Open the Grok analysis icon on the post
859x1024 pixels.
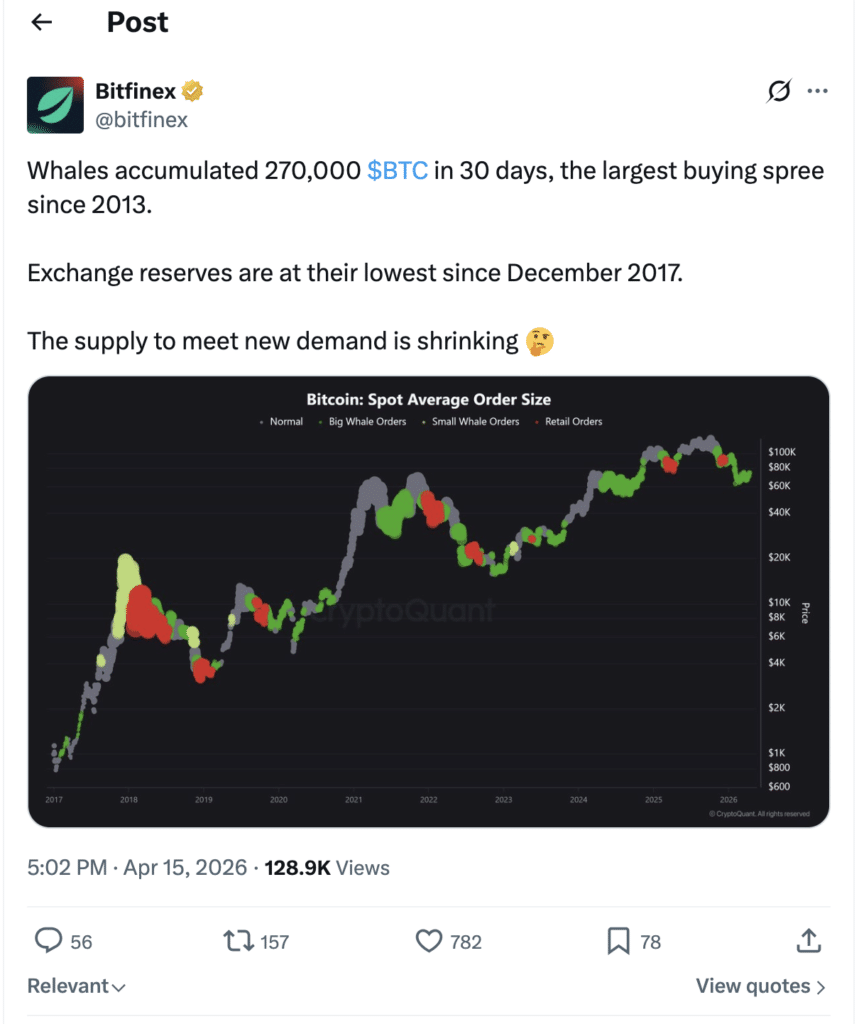[x=778, y=90]
